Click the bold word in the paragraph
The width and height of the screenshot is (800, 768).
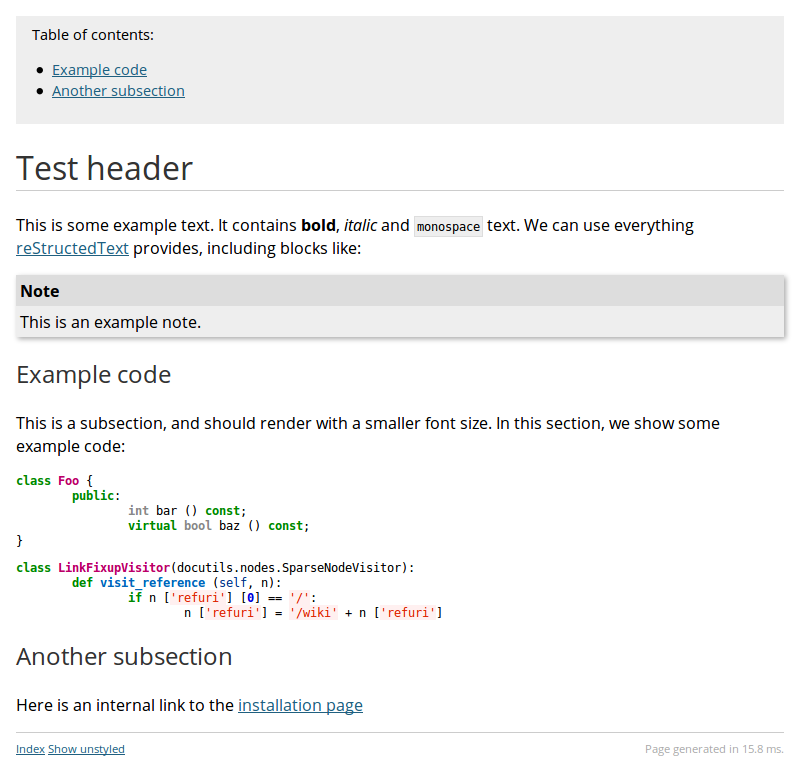click(x=317, y=225)
